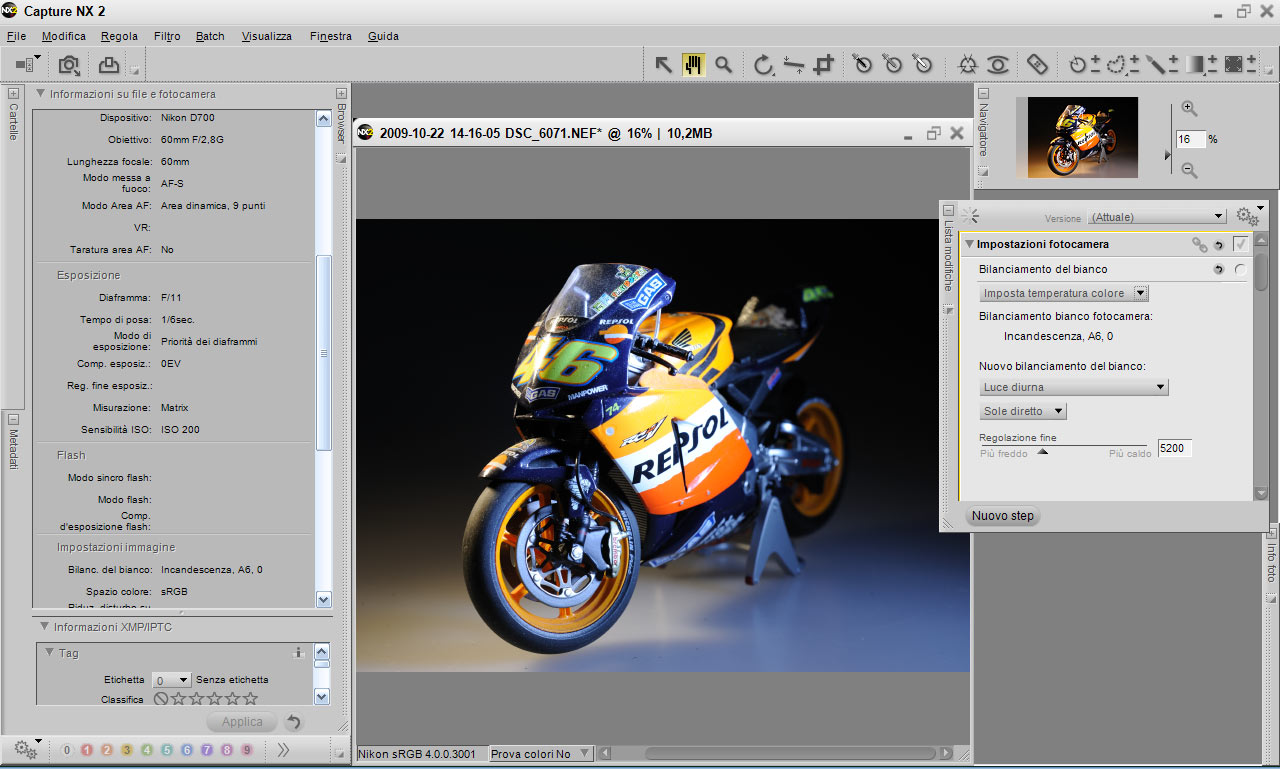This screenshot has height=769, width=1280.
Task: Select the direct selection arrow tool
Action: pyautogui.click(x=663, y=65)
